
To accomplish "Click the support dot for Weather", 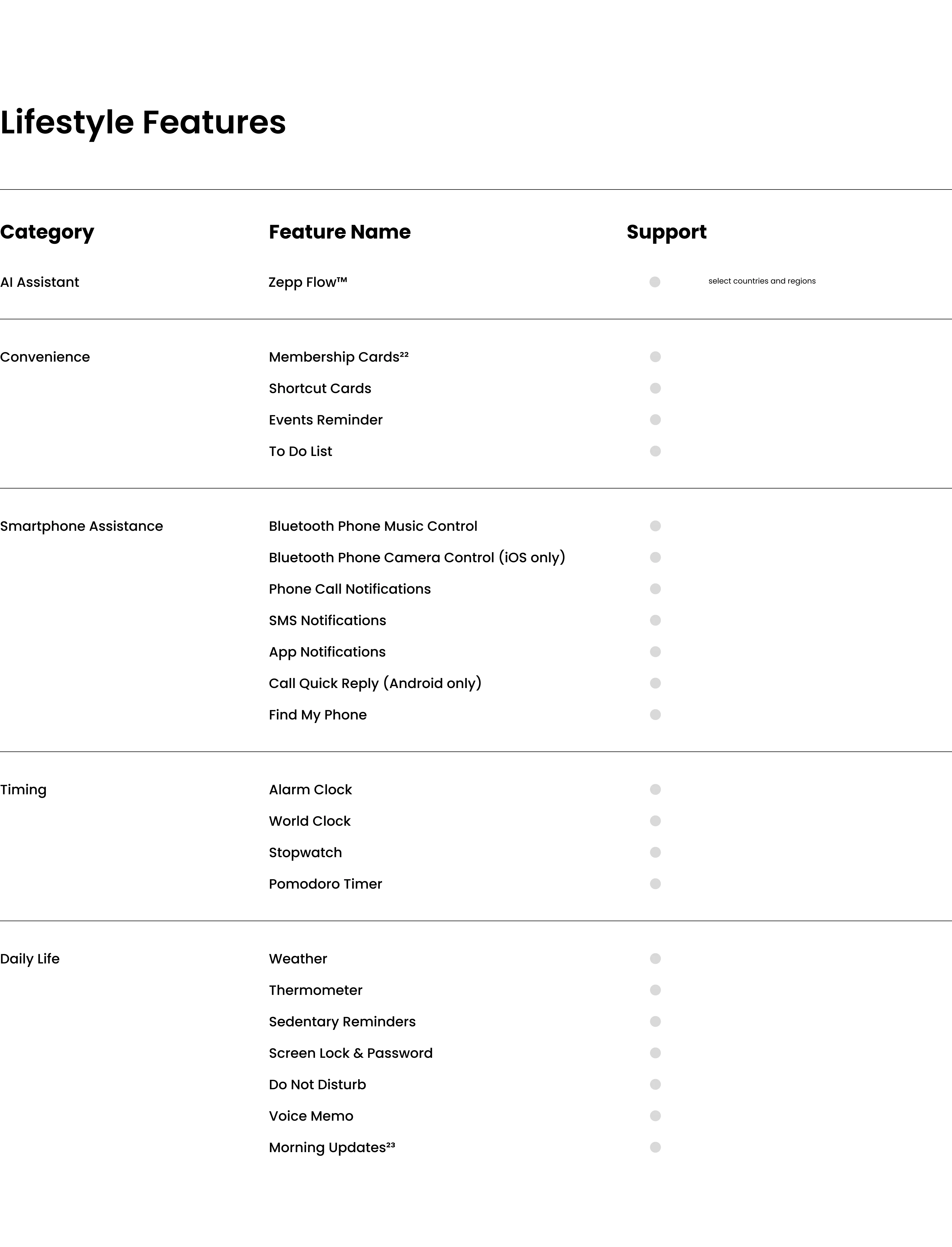I will pos(655,959).
